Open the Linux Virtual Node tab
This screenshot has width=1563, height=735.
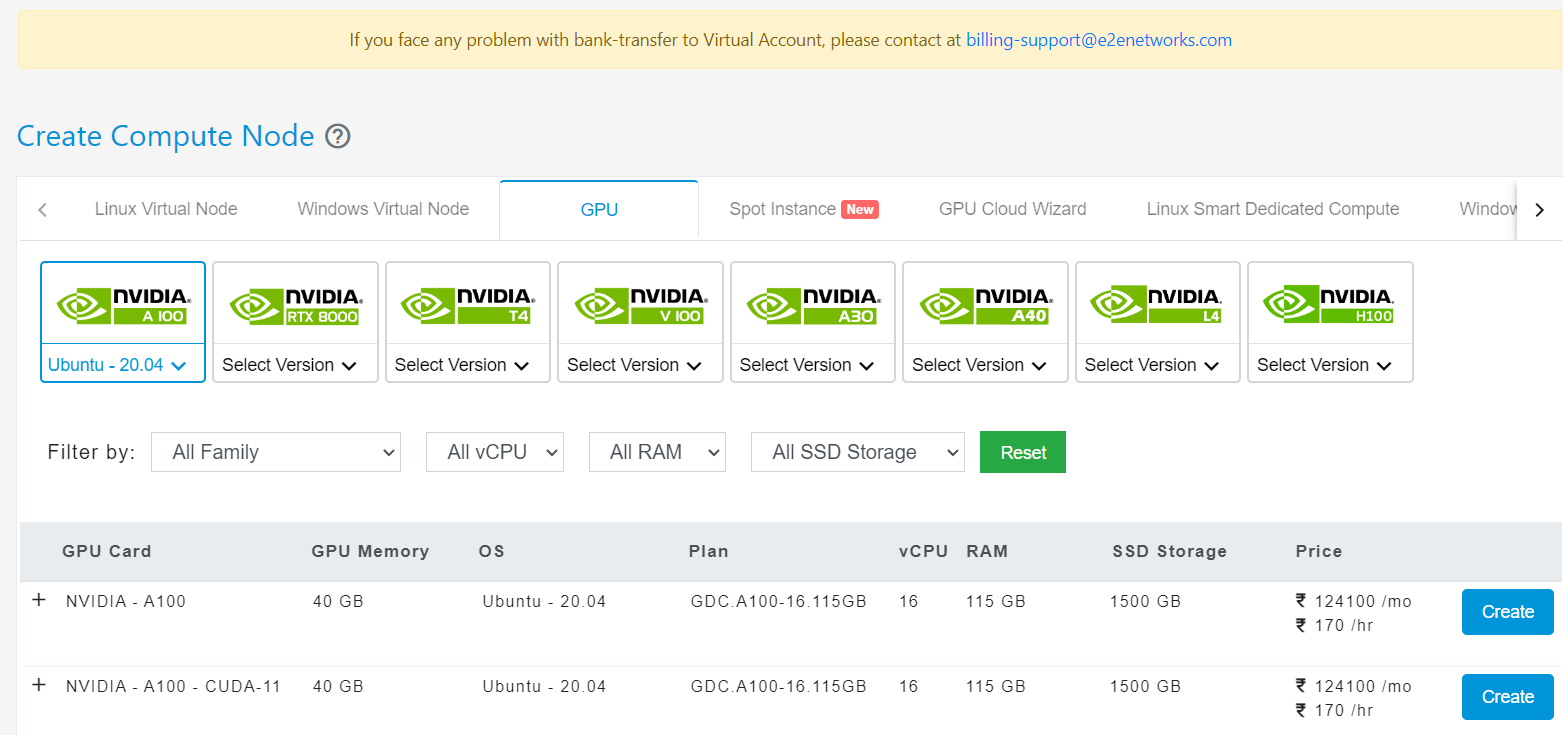(x=166, y=209)
